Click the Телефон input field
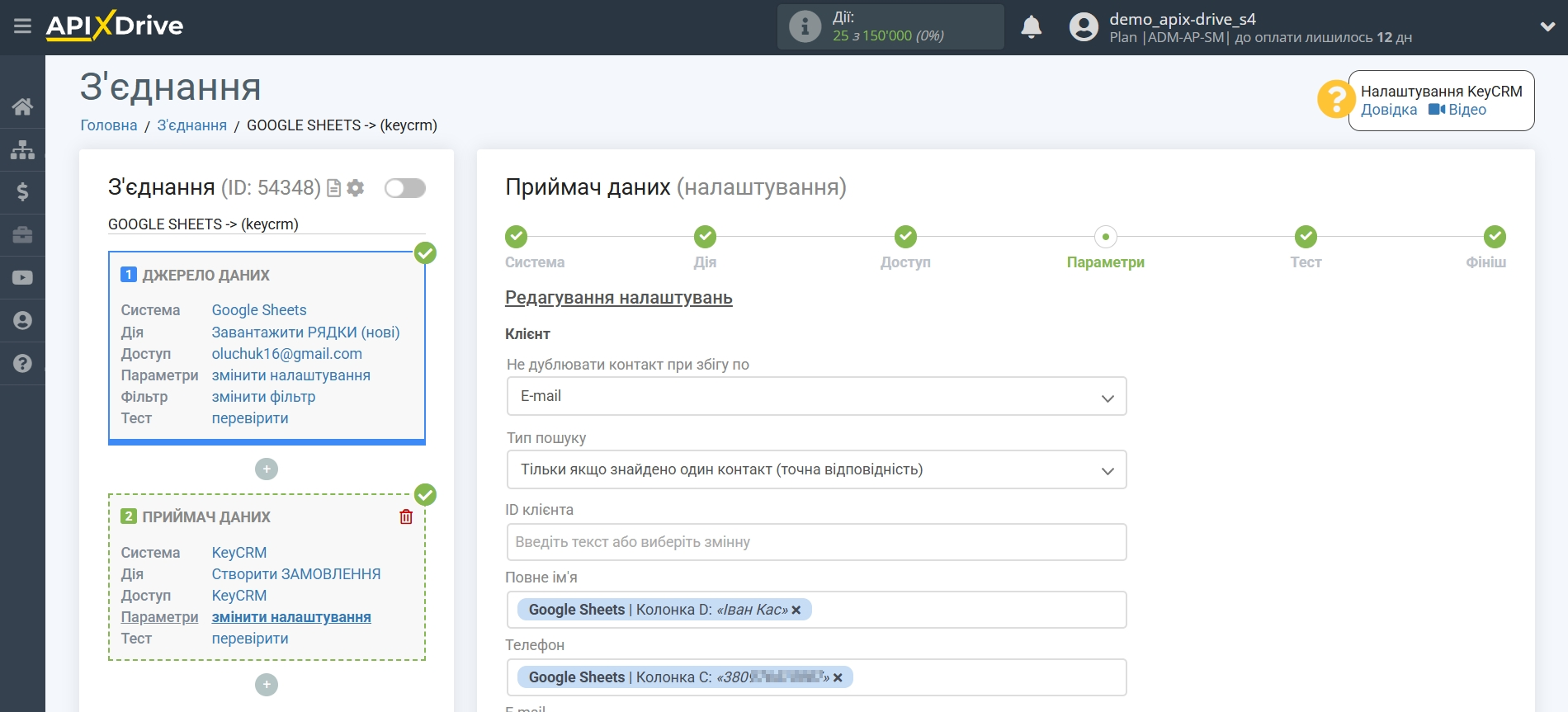 tap(816, 677)
